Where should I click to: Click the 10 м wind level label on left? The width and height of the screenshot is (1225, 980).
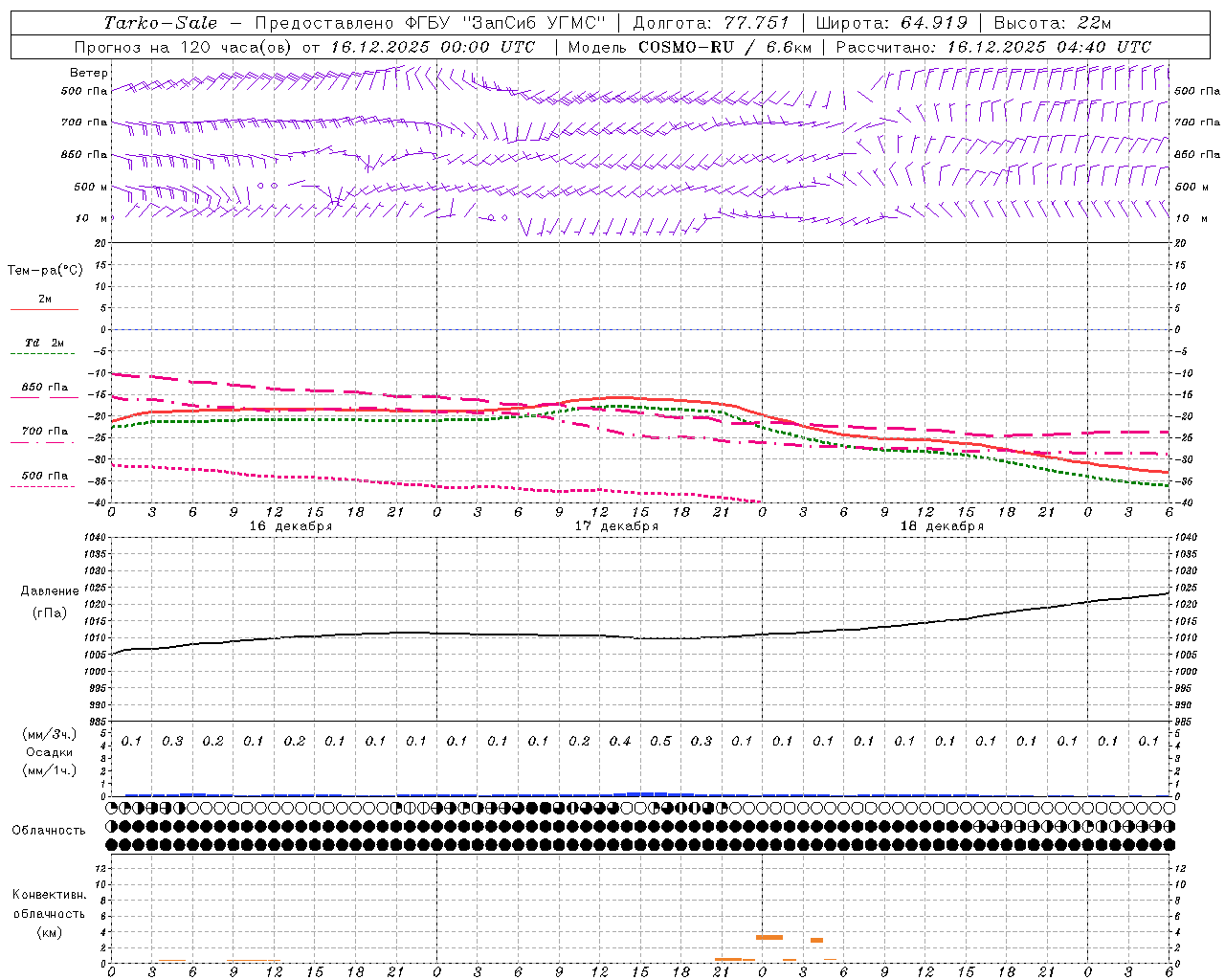[x=91, y=218]
